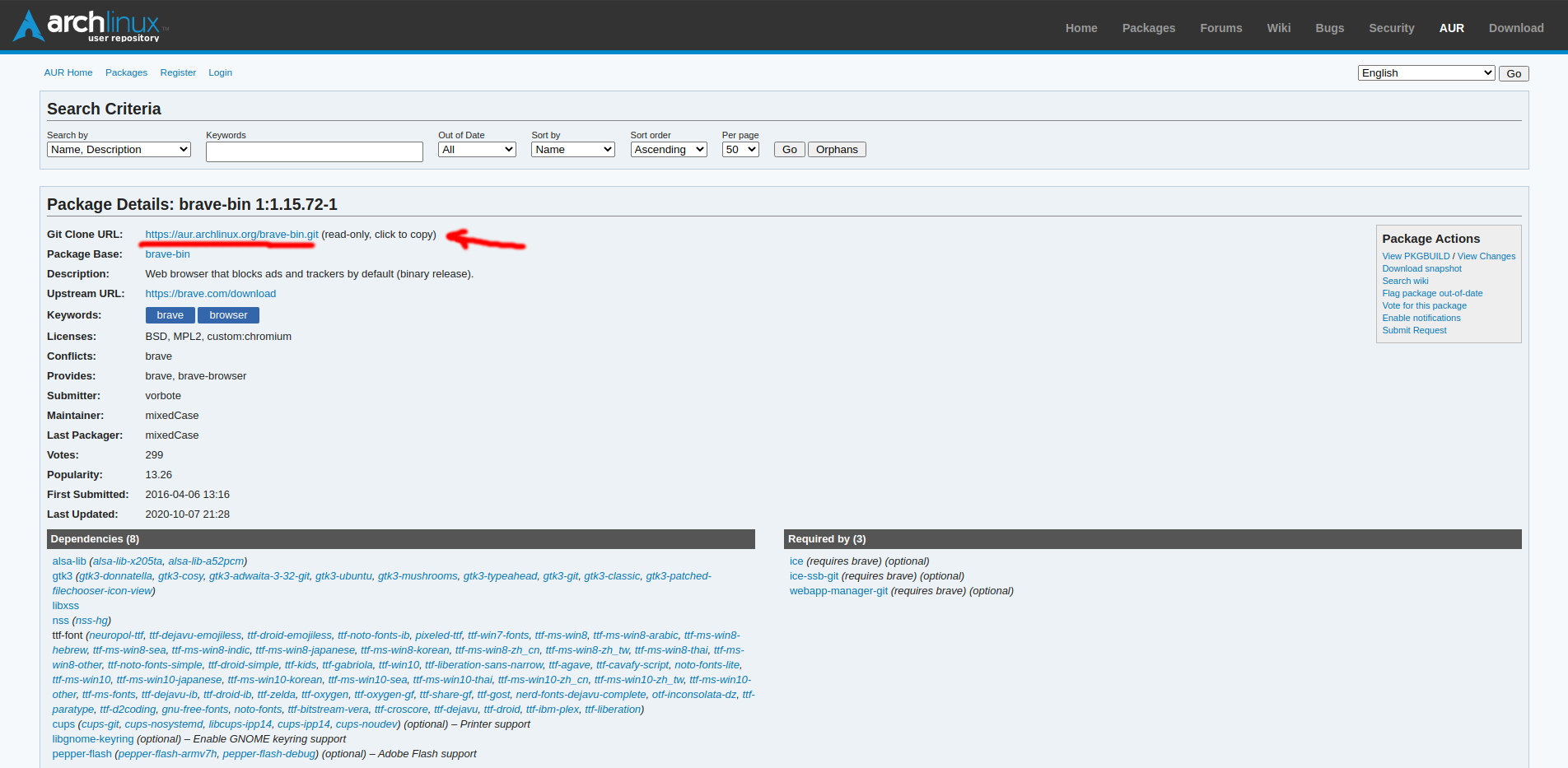Expand the Out of Date dropdown
The height and width of the screenshot is (768, 1568).
(477, 150)
